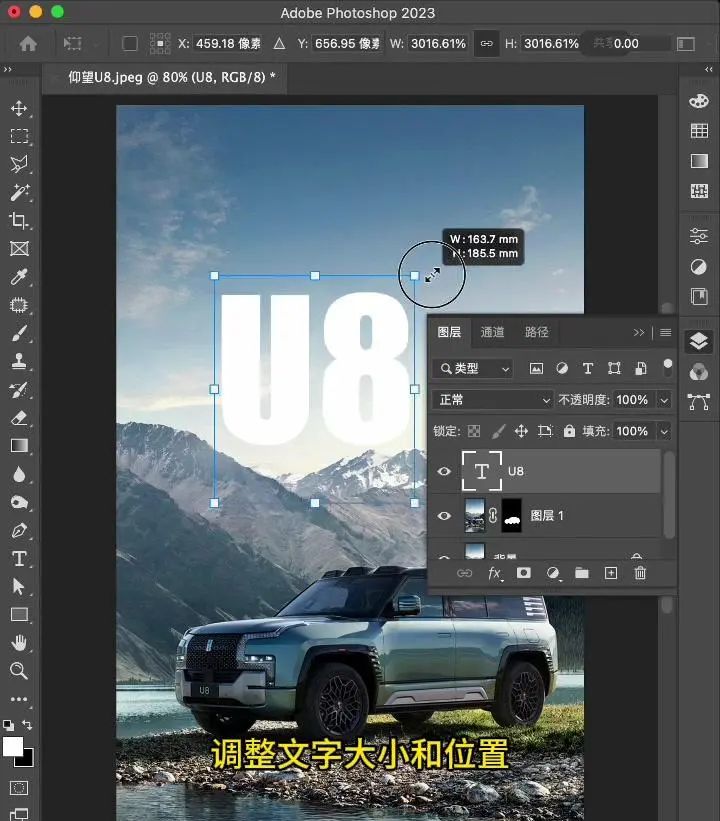Select the Path Selection tool
This screenshot has width=720, height=821.
pos(19,586)
